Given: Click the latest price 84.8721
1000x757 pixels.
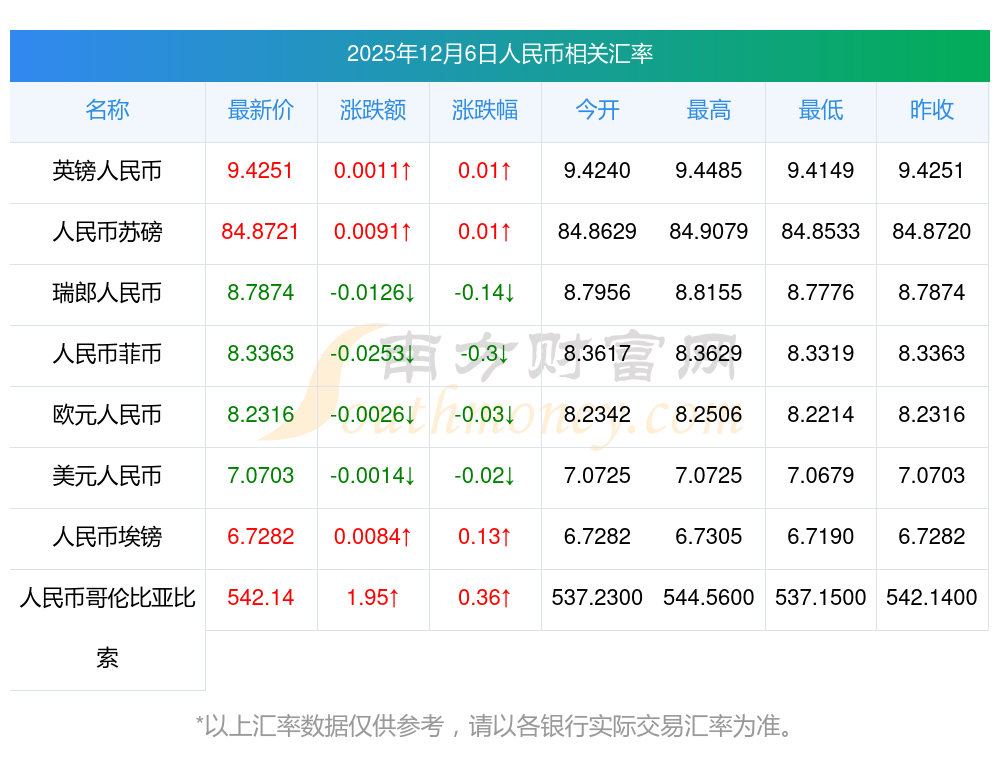Looking at the screenshot, I should pos(260,232).
